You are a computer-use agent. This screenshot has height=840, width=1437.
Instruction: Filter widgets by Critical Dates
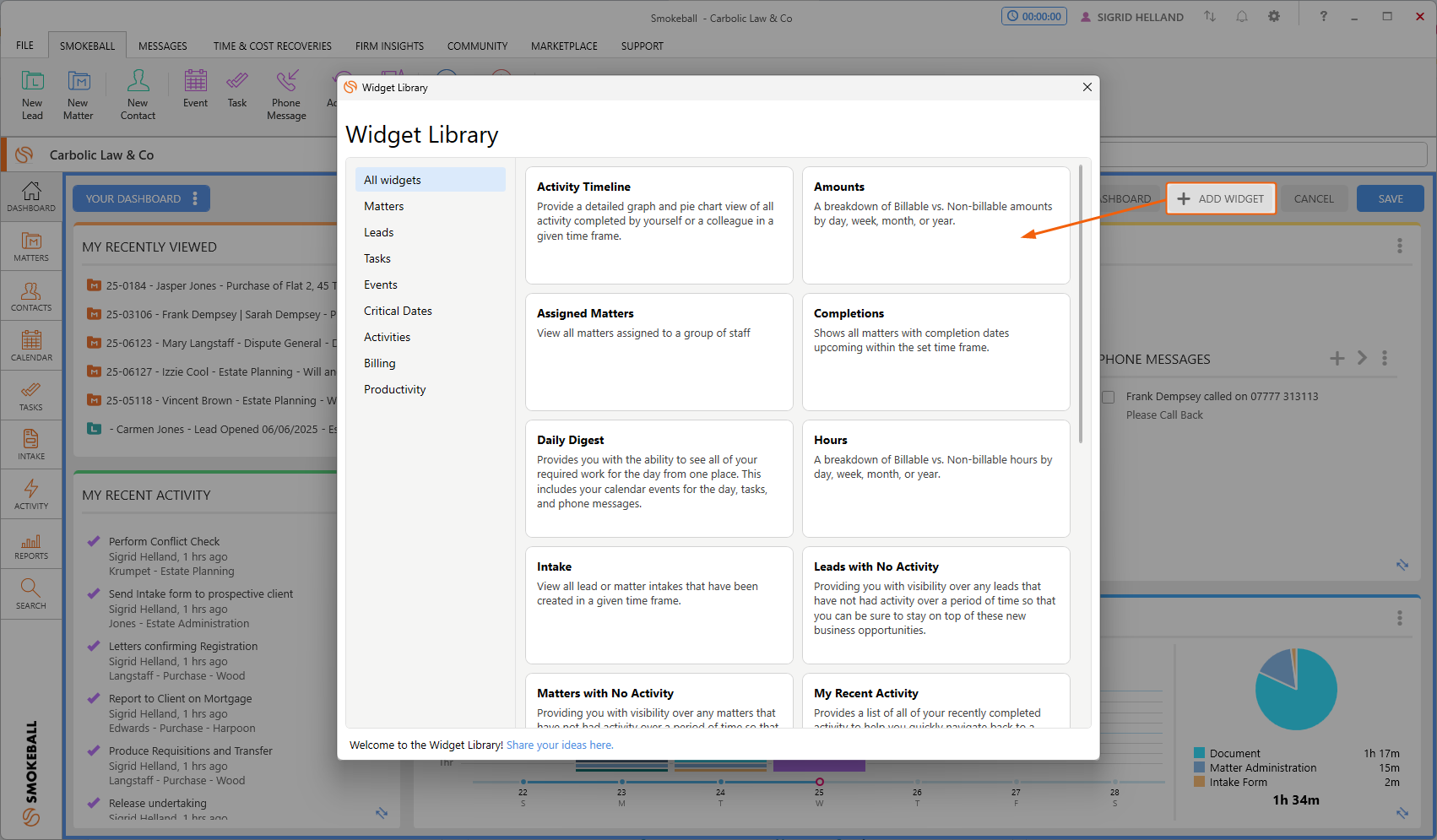(431, 311)
